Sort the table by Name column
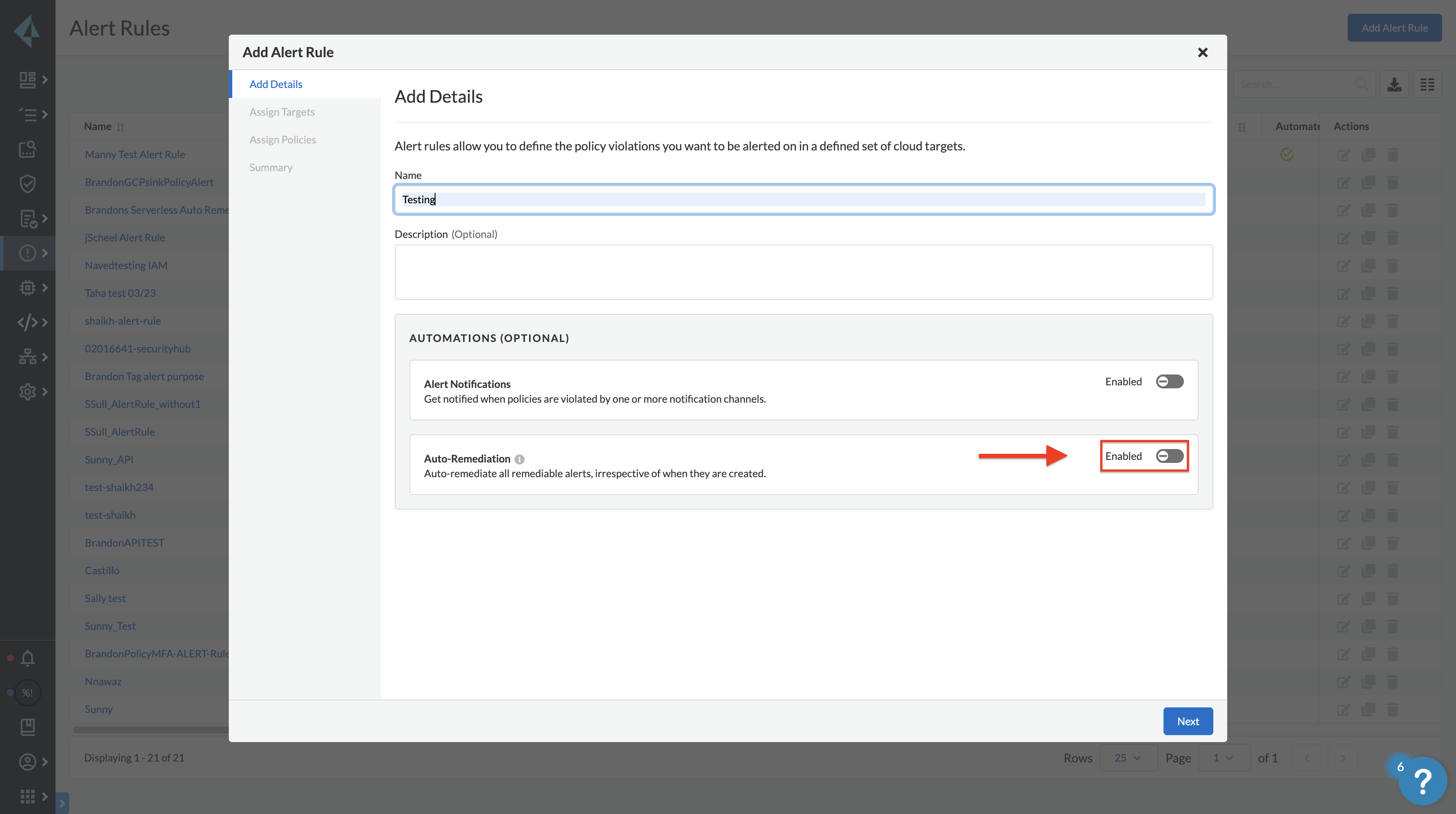1456x814 pixels. [x=120, y=127]
